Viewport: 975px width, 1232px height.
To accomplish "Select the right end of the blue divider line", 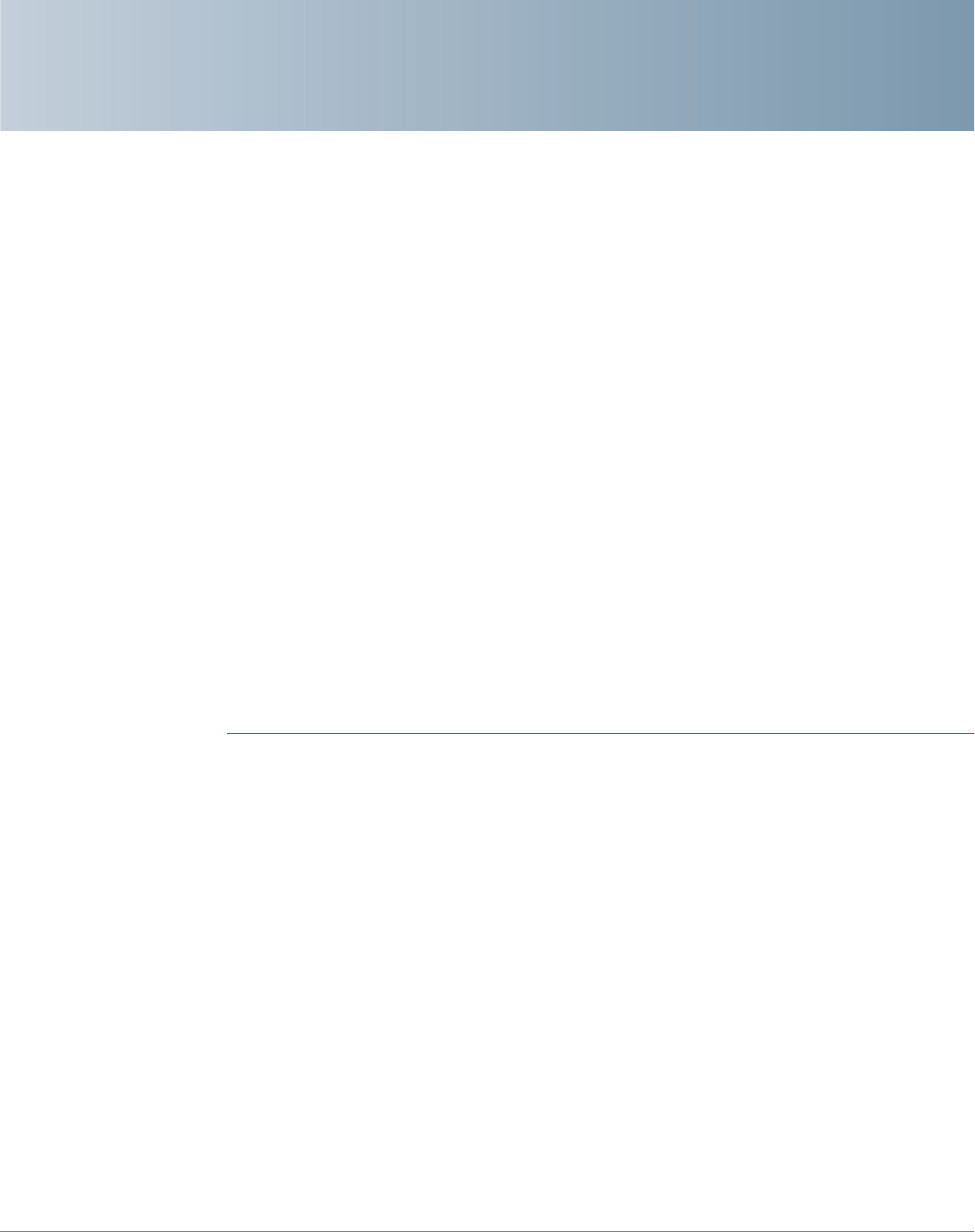I will 969,733.
